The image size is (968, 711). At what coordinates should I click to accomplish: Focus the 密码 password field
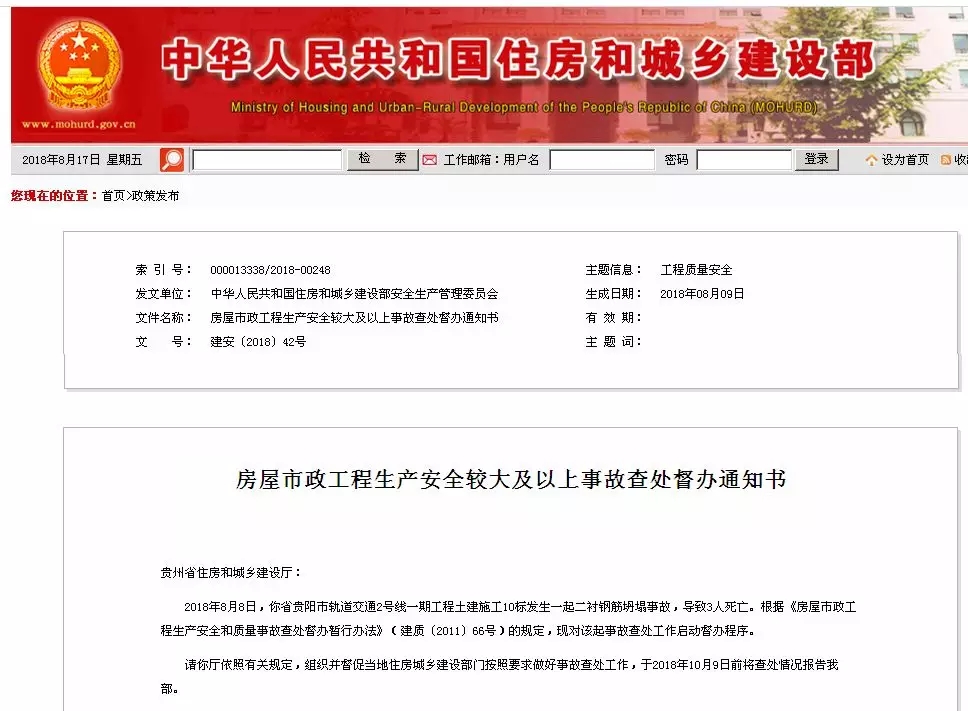click(x=744, y=160)
